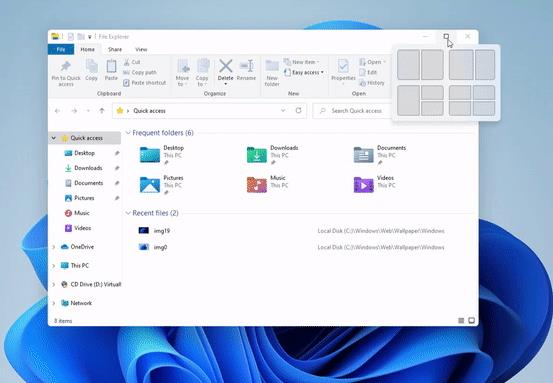Select Downloads in navigation pane

pos(88,168)
